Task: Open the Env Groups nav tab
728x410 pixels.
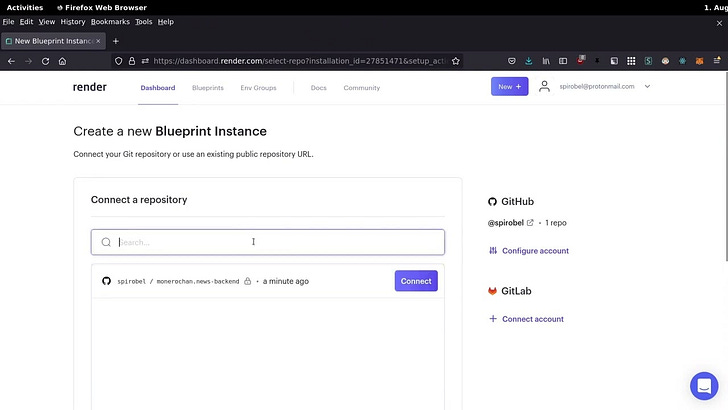Action: pos(258,88)
